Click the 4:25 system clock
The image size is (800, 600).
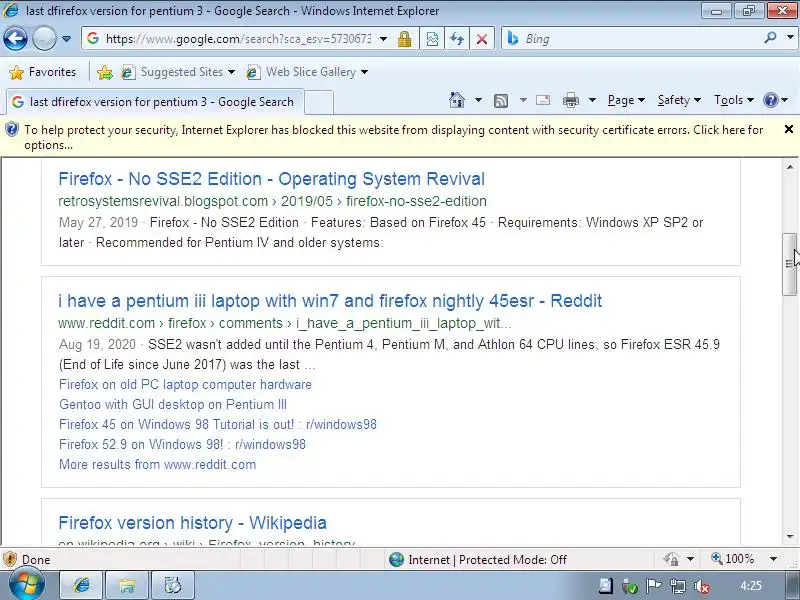pyautogui.click(x=751, y=586)
